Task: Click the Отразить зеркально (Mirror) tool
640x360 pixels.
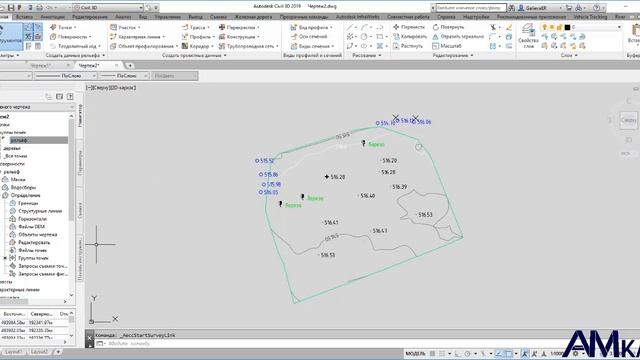Action: click(x=458, y=36)
